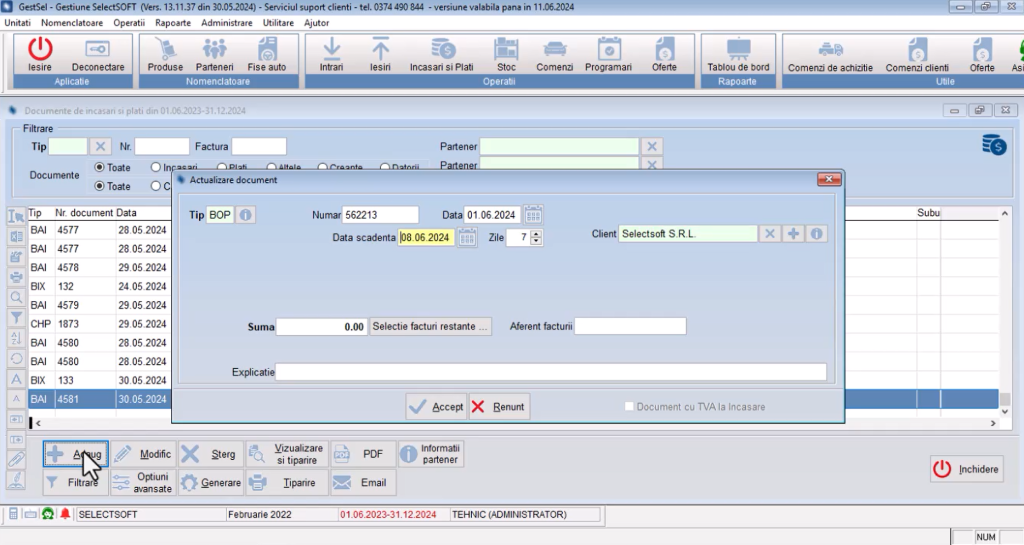
Task: Click the Sterg button
Action: (x=211, y=454)
